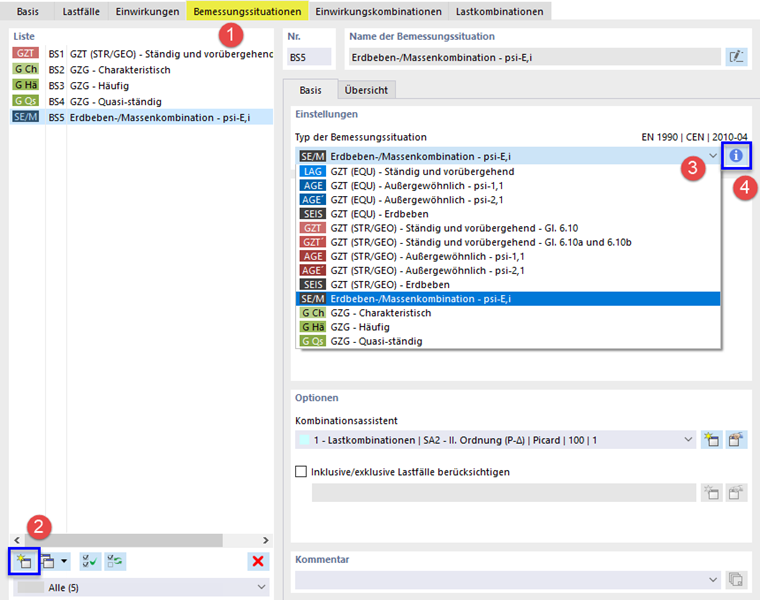The image size is (760, 600).
Task: Choose GZT (EQU) - Außergewöhnlich - psi-2,1
Action: click(x=508, y=200)
